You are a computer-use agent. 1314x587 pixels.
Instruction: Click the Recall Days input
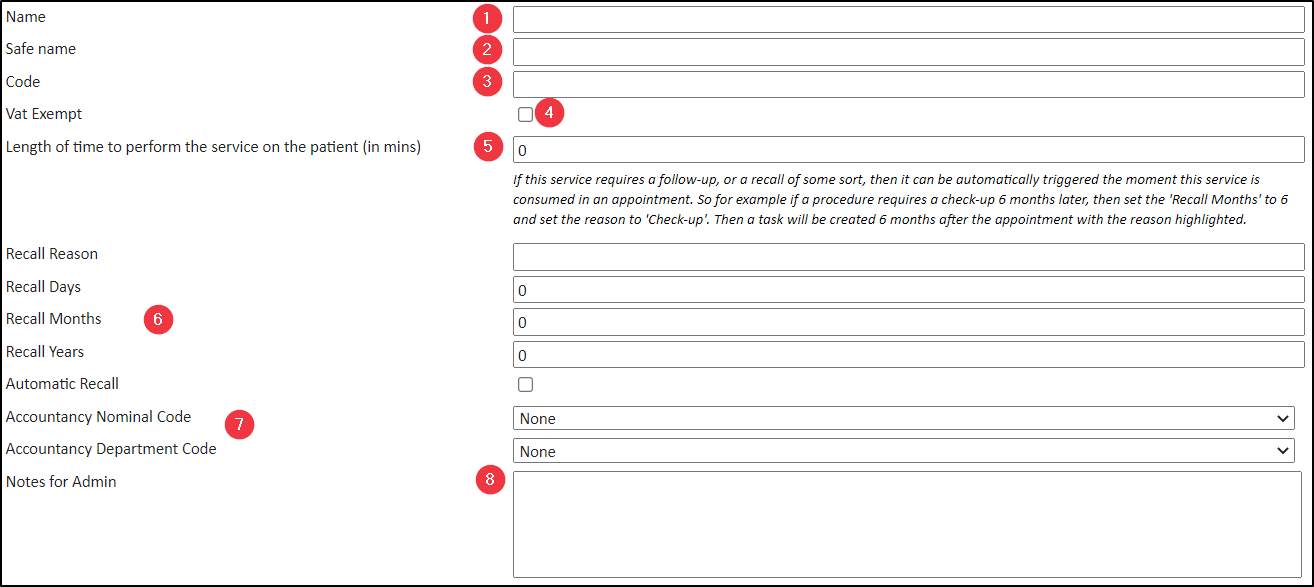908,290
